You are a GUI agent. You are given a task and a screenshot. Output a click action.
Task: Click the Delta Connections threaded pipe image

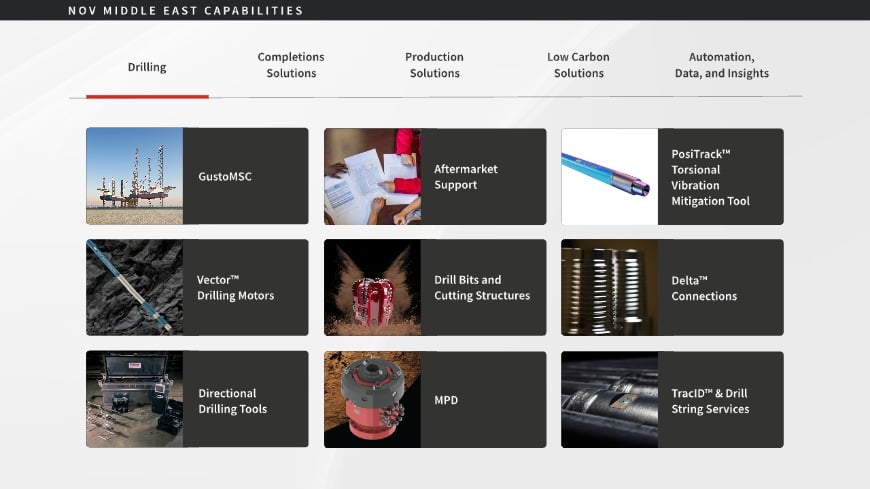609,287
